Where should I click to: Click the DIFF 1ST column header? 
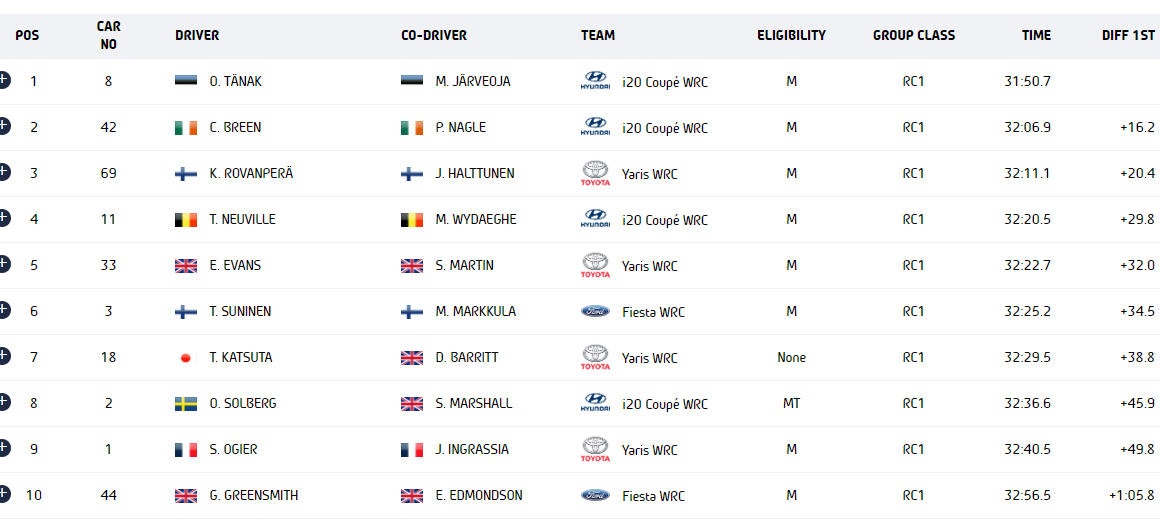click(1128, 35)
